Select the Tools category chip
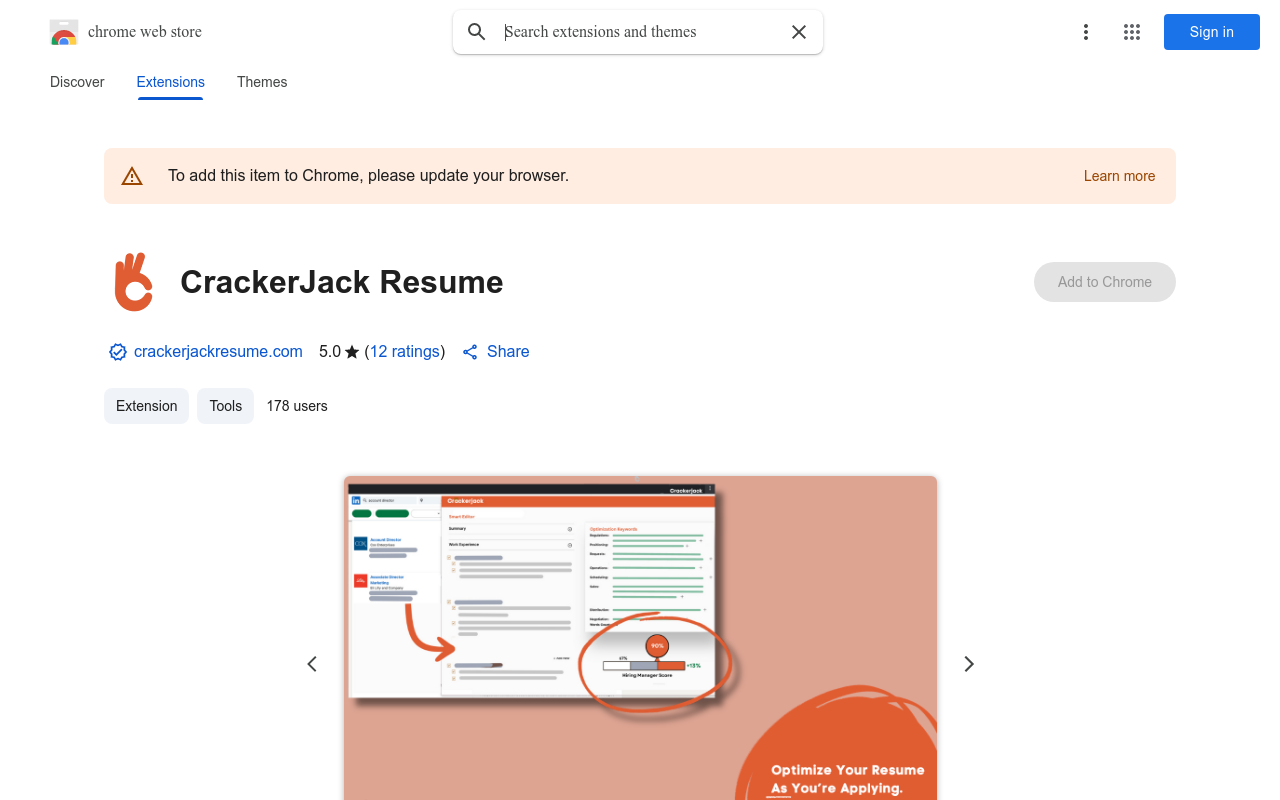This screenshot has width=1280, height=800. (226, 406)
